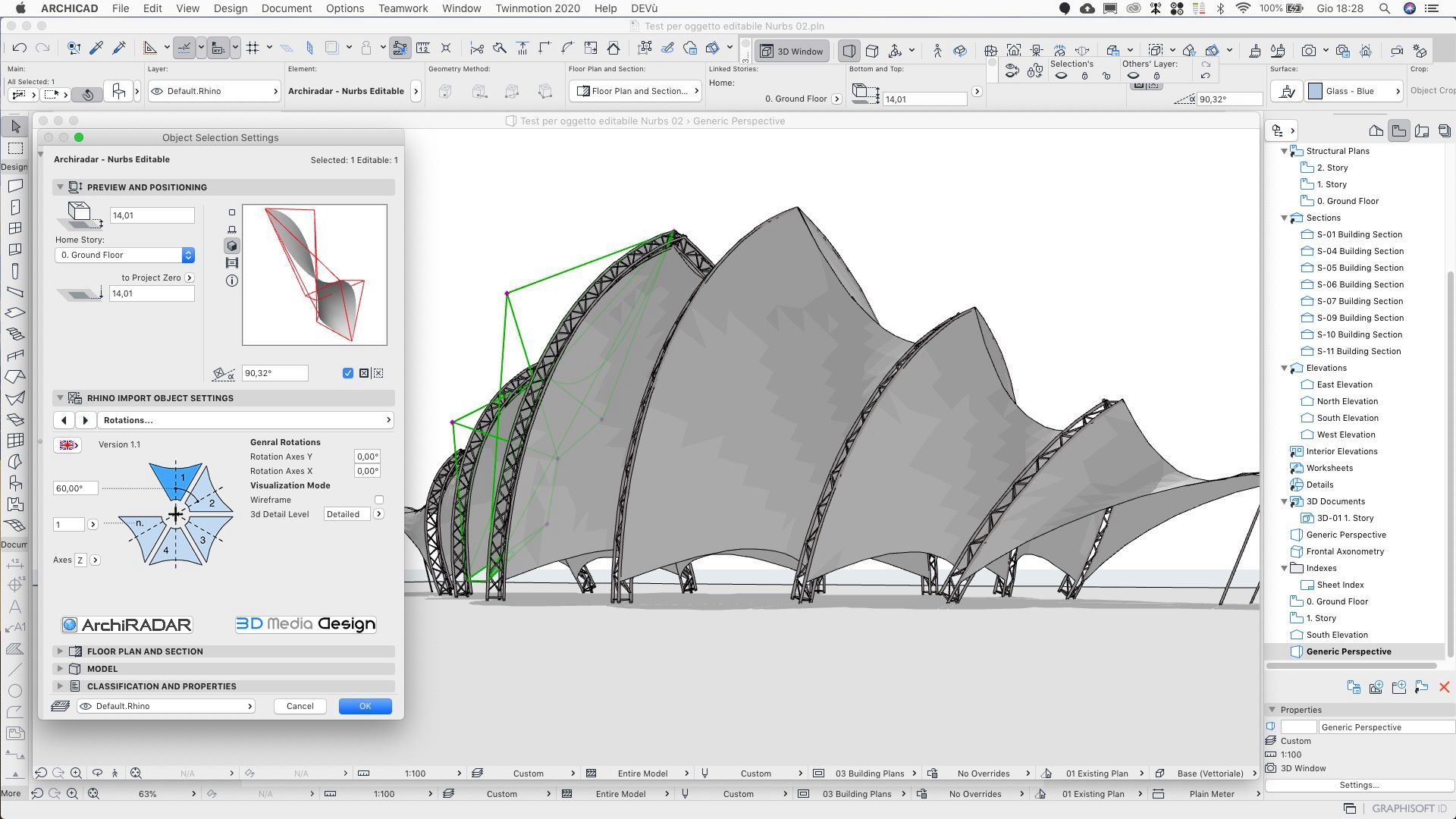1456x819 pixels.
Task: Open the Teamwork menu
Action: click(403, 8)
